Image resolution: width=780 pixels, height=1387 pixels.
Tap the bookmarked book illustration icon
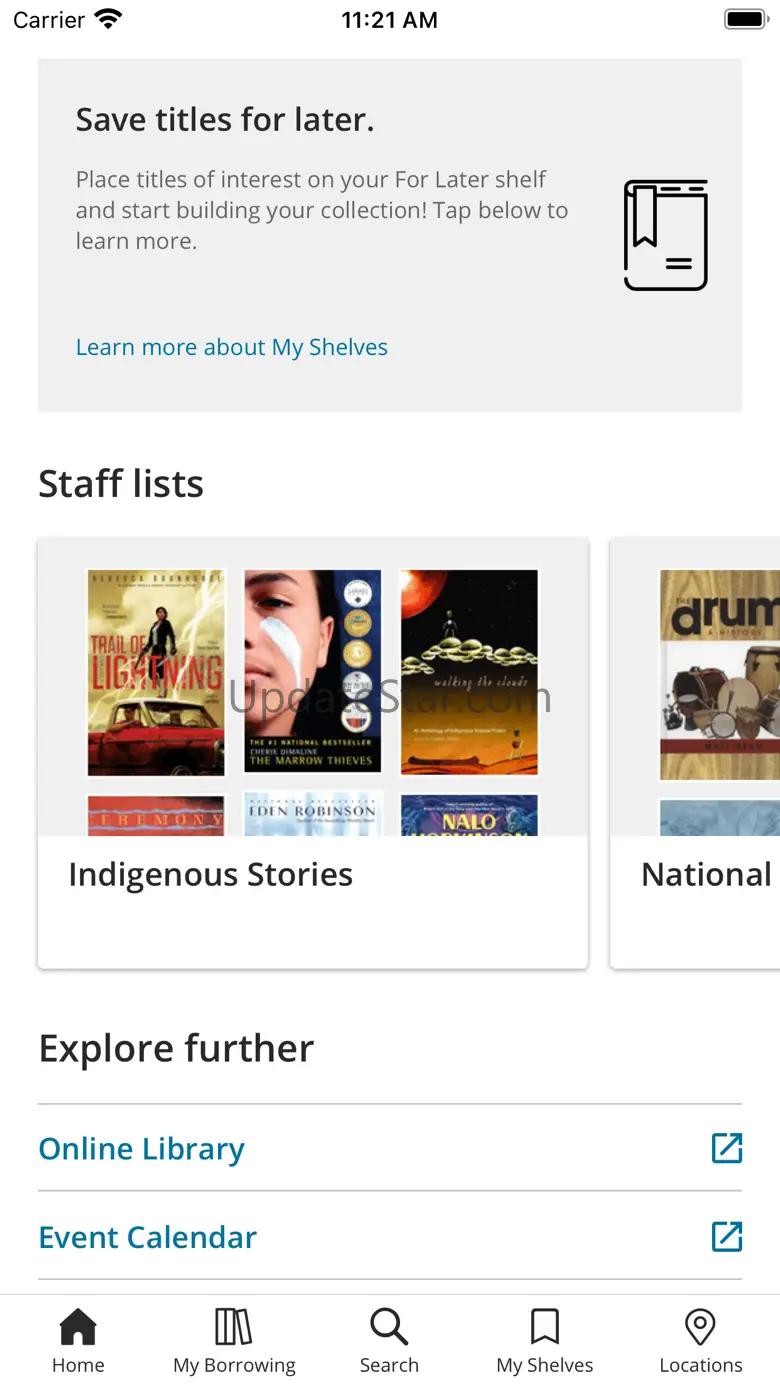click(x=666, y=235)
